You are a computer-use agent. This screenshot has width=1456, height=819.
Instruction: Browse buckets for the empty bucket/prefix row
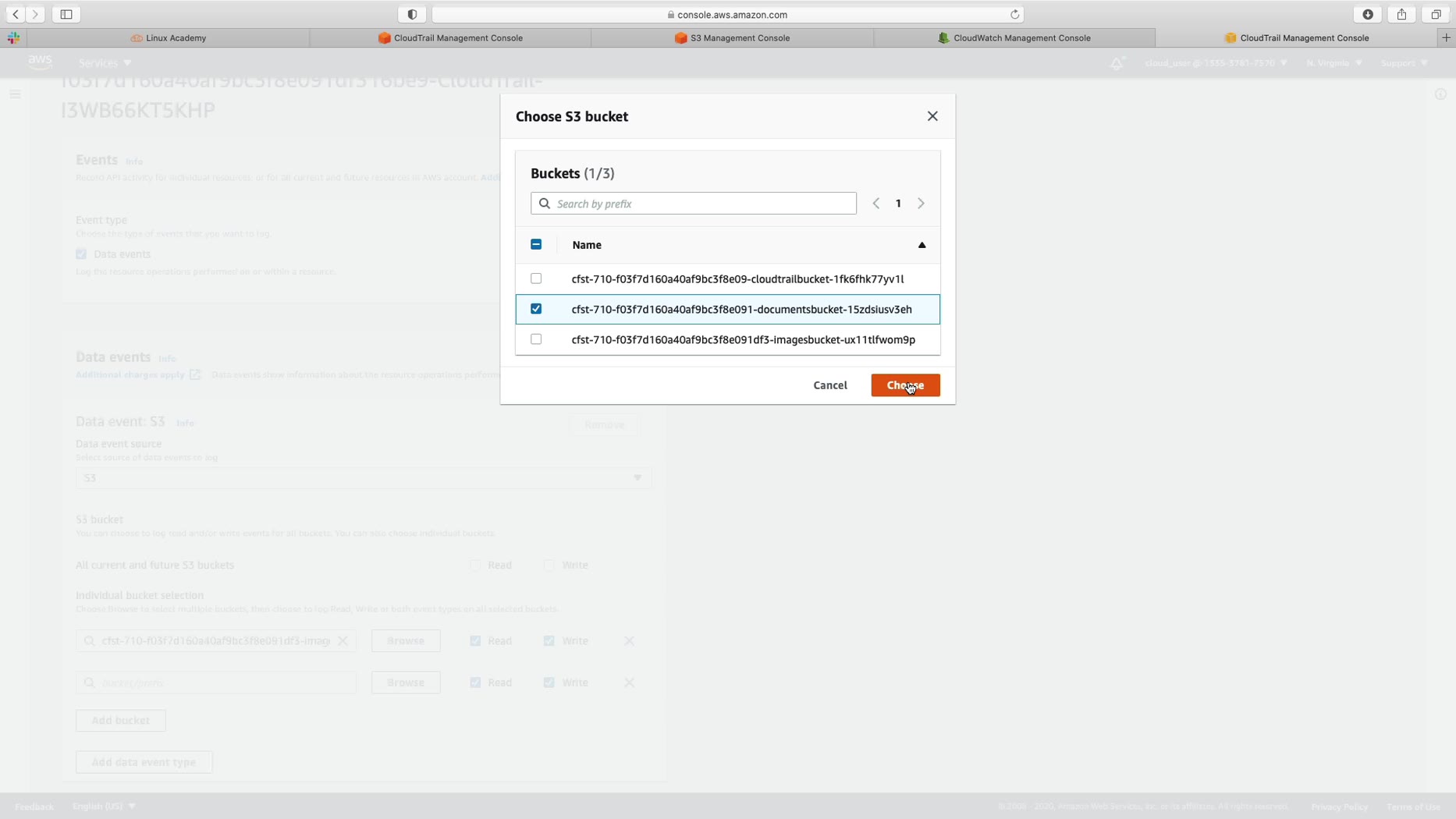406,682
